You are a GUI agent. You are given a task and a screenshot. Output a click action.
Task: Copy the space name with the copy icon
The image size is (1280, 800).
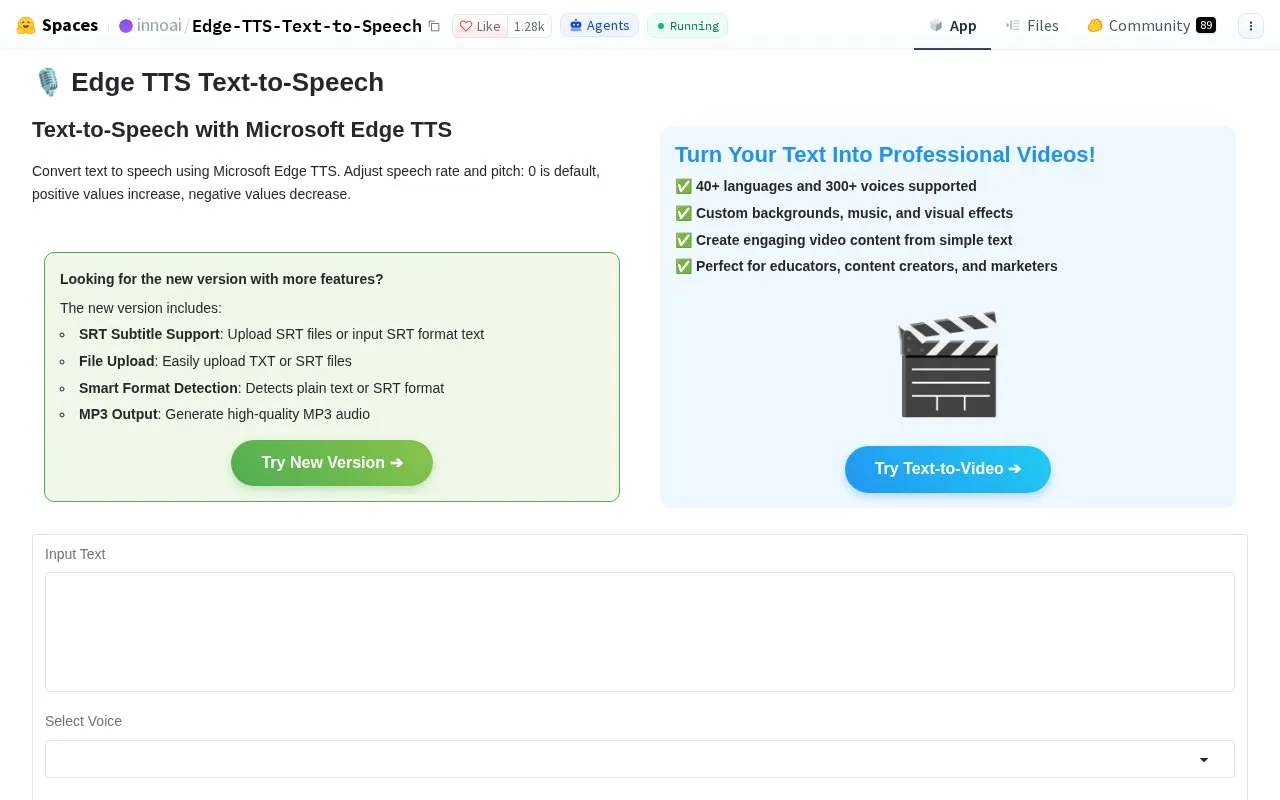434,26
